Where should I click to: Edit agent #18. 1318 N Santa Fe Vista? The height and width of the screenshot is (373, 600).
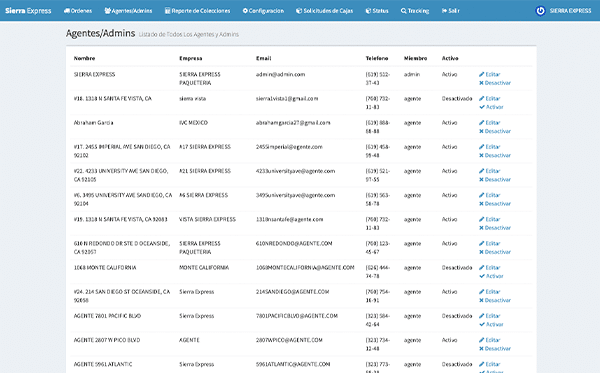pos(489,98)
